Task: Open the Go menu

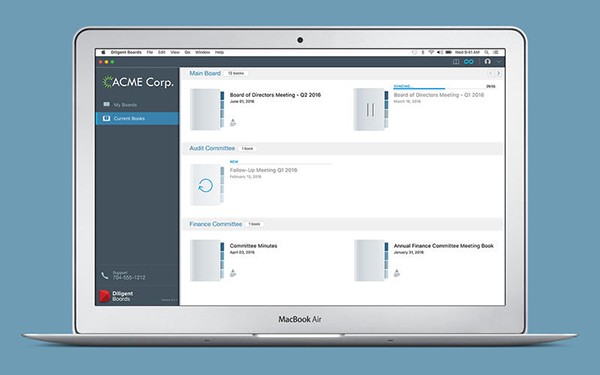Action: [188, 52]
